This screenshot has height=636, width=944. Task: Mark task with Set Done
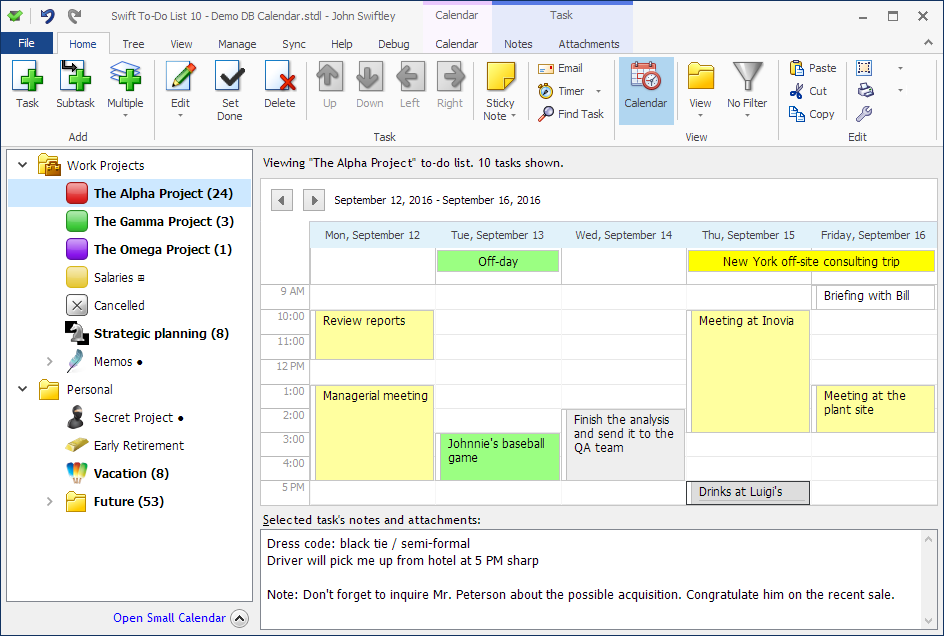pyautogui.click(x=230, y=90)
